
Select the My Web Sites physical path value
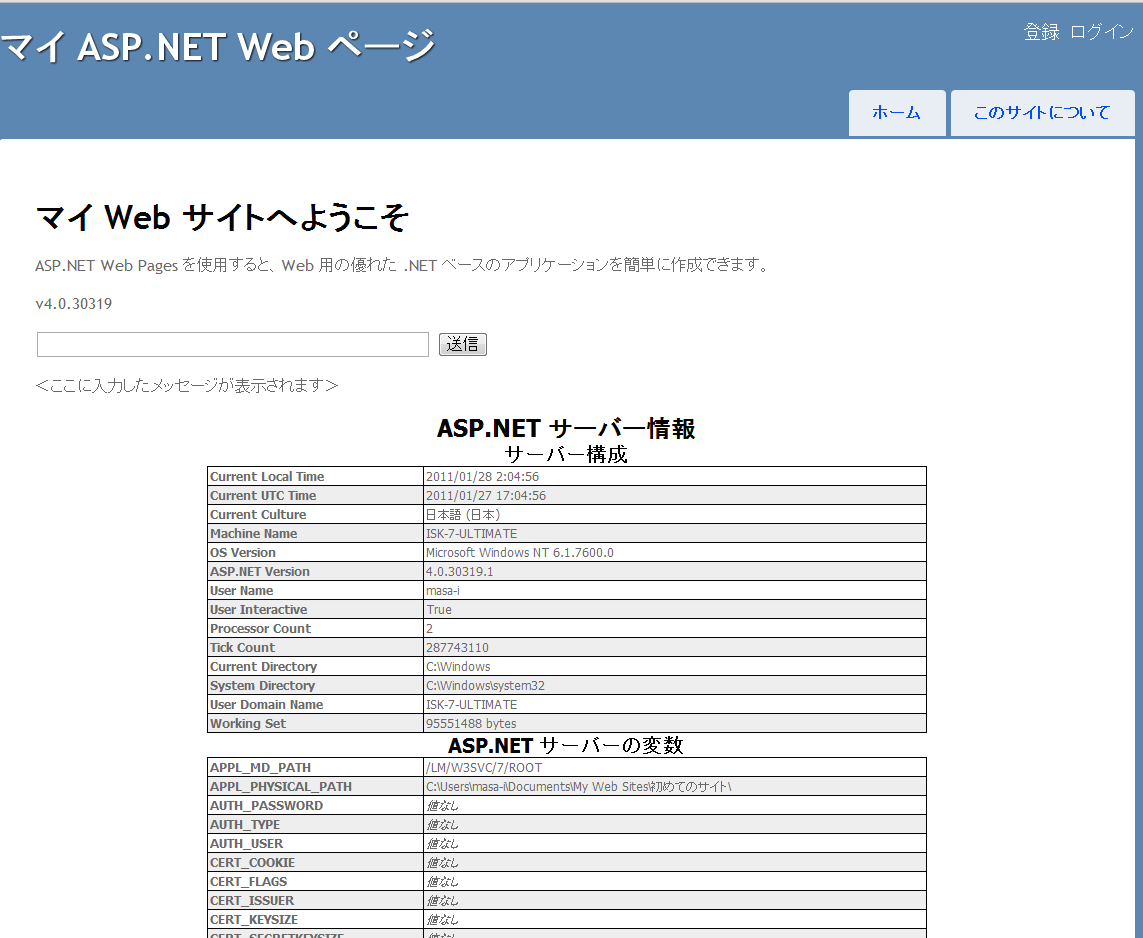(x=579, y=786)
